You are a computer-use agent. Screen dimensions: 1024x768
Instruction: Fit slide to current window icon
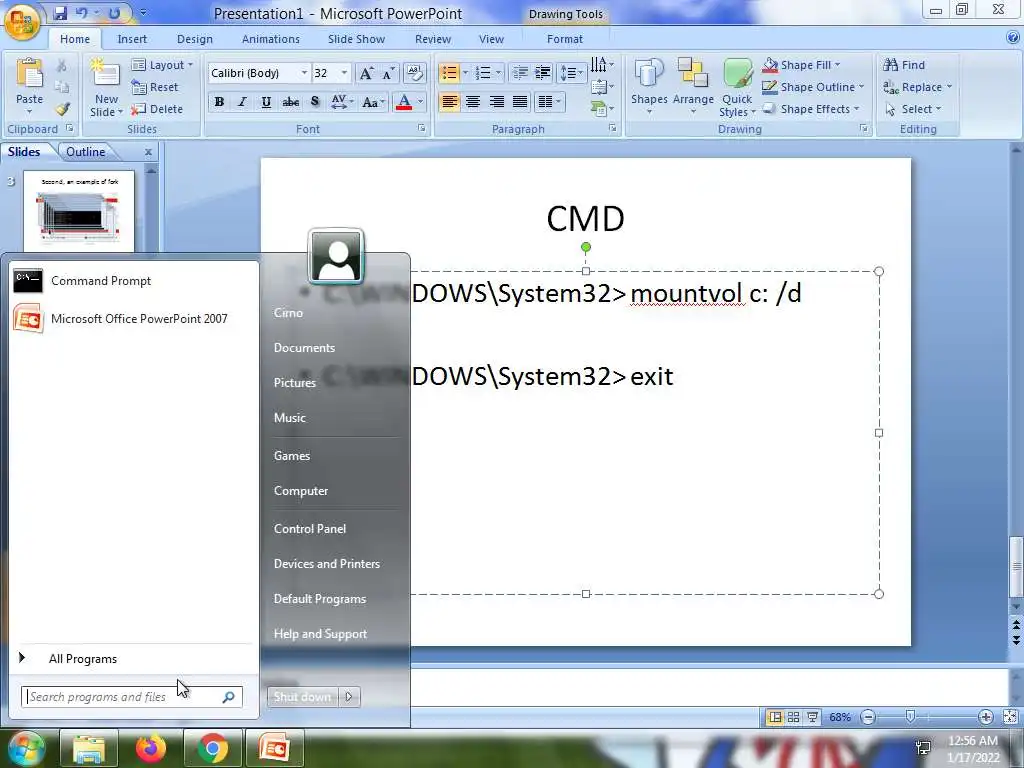1010,717
